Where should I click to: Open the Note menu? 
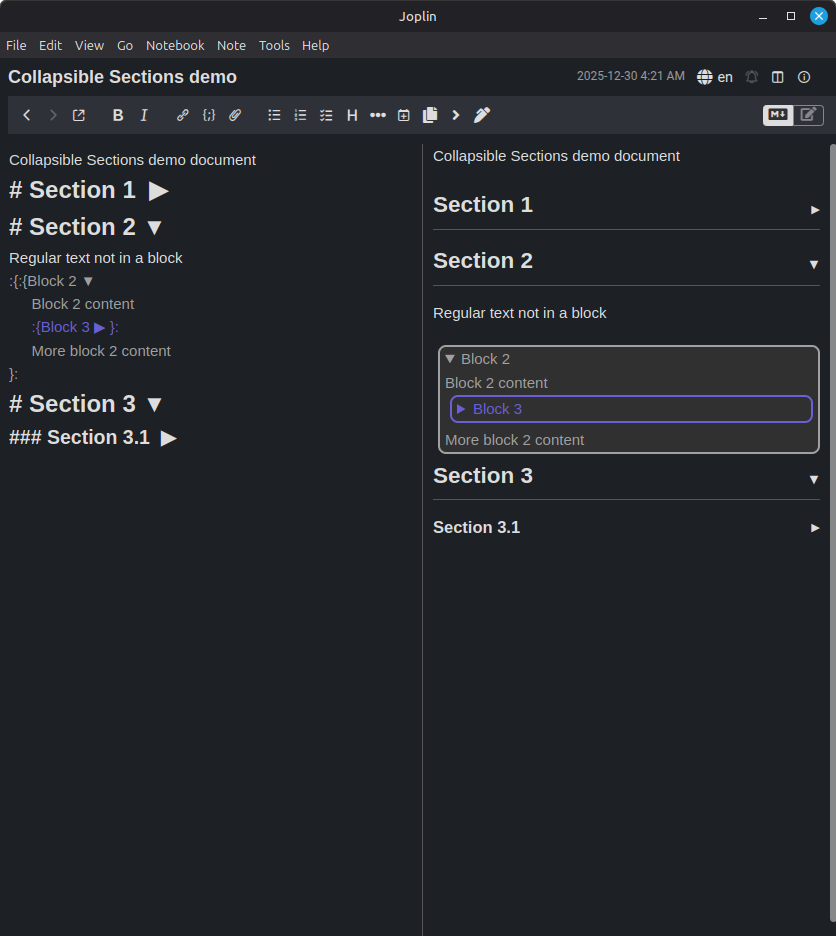pos(231,45)
